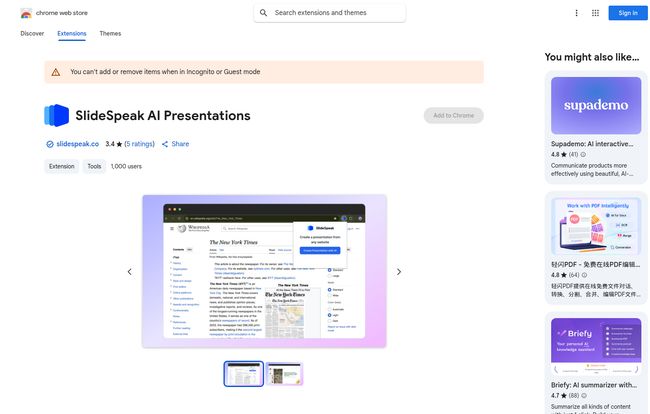This screenshot has width=650, height=414.
Task: Switch to the Themes tab
Action: [110, 33]
